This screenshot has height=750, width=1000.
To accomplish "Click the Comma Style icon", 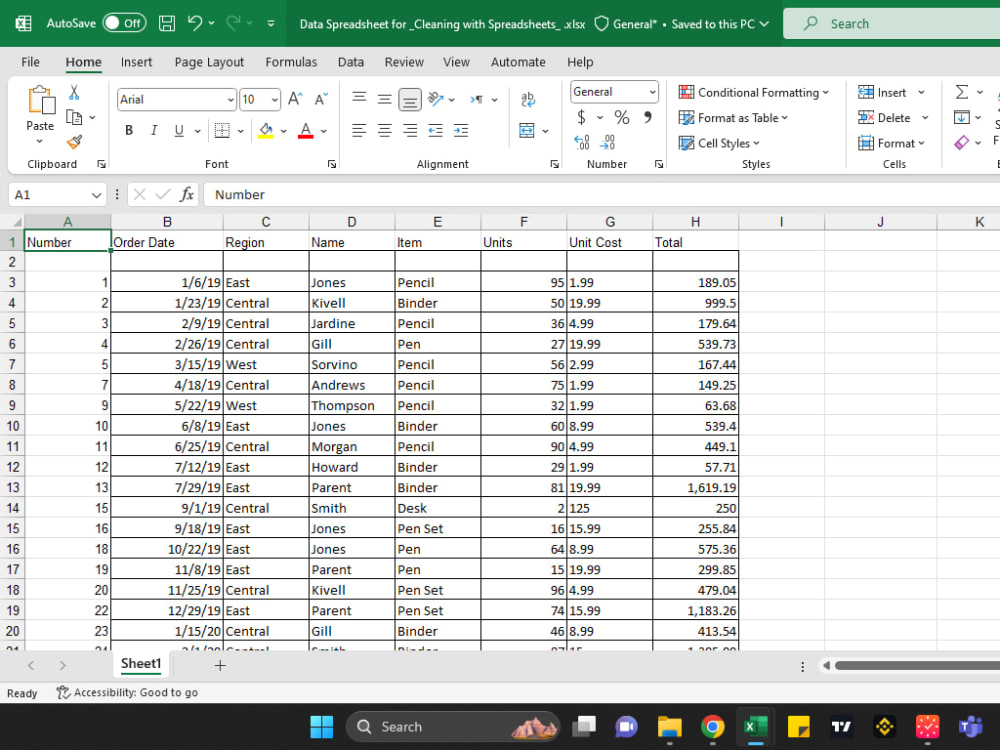I will (x=648, y=116).
